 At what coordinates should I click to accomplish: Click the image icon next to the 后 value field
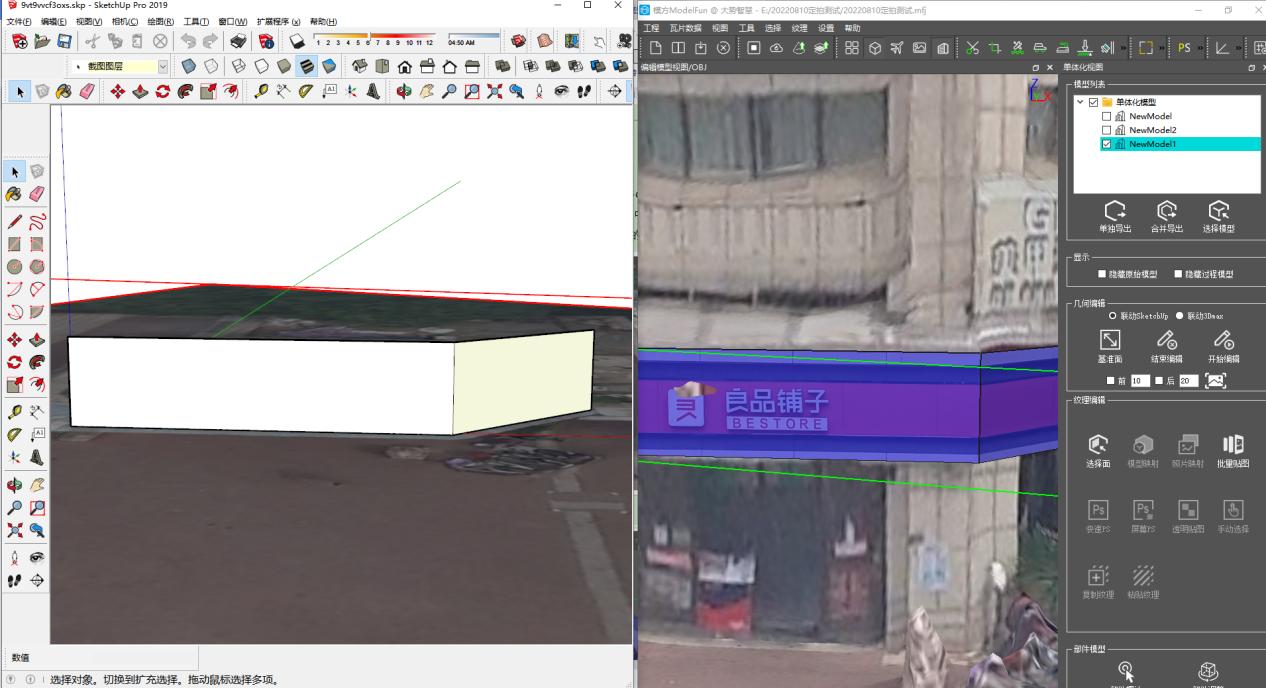coord(1215,380)
